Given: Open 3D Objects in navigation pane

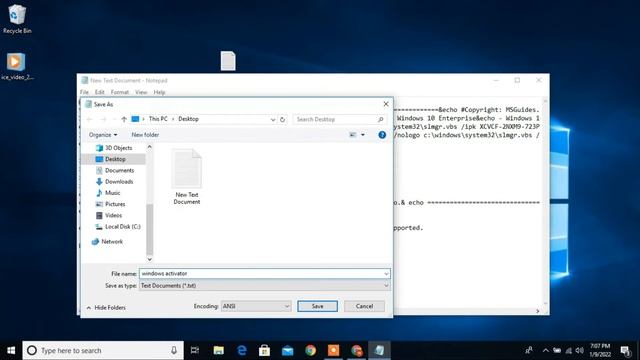Looking at the screenshot, I should tap(114, 148).
